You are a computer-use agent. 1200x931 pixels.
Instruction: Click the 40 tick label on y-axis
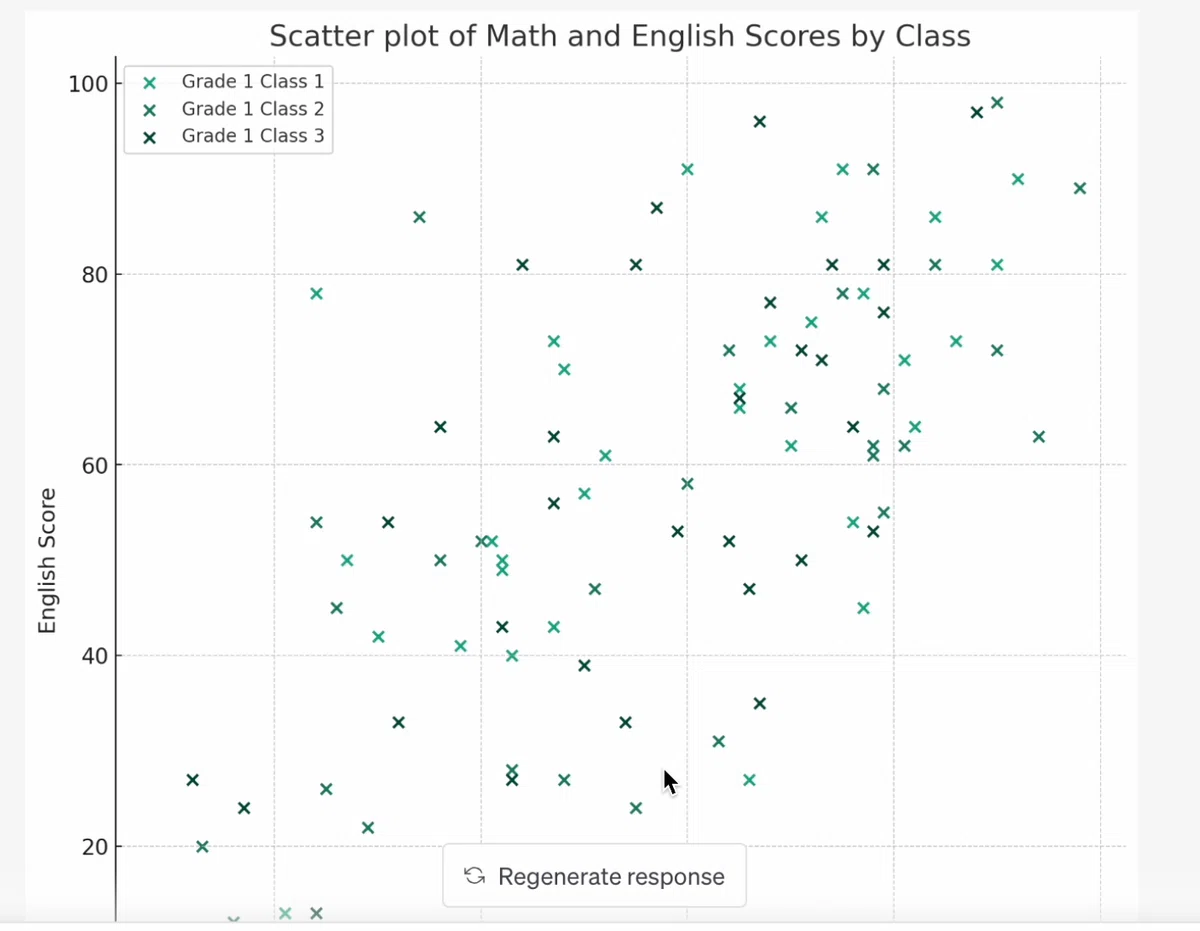(x=93, y=656)
